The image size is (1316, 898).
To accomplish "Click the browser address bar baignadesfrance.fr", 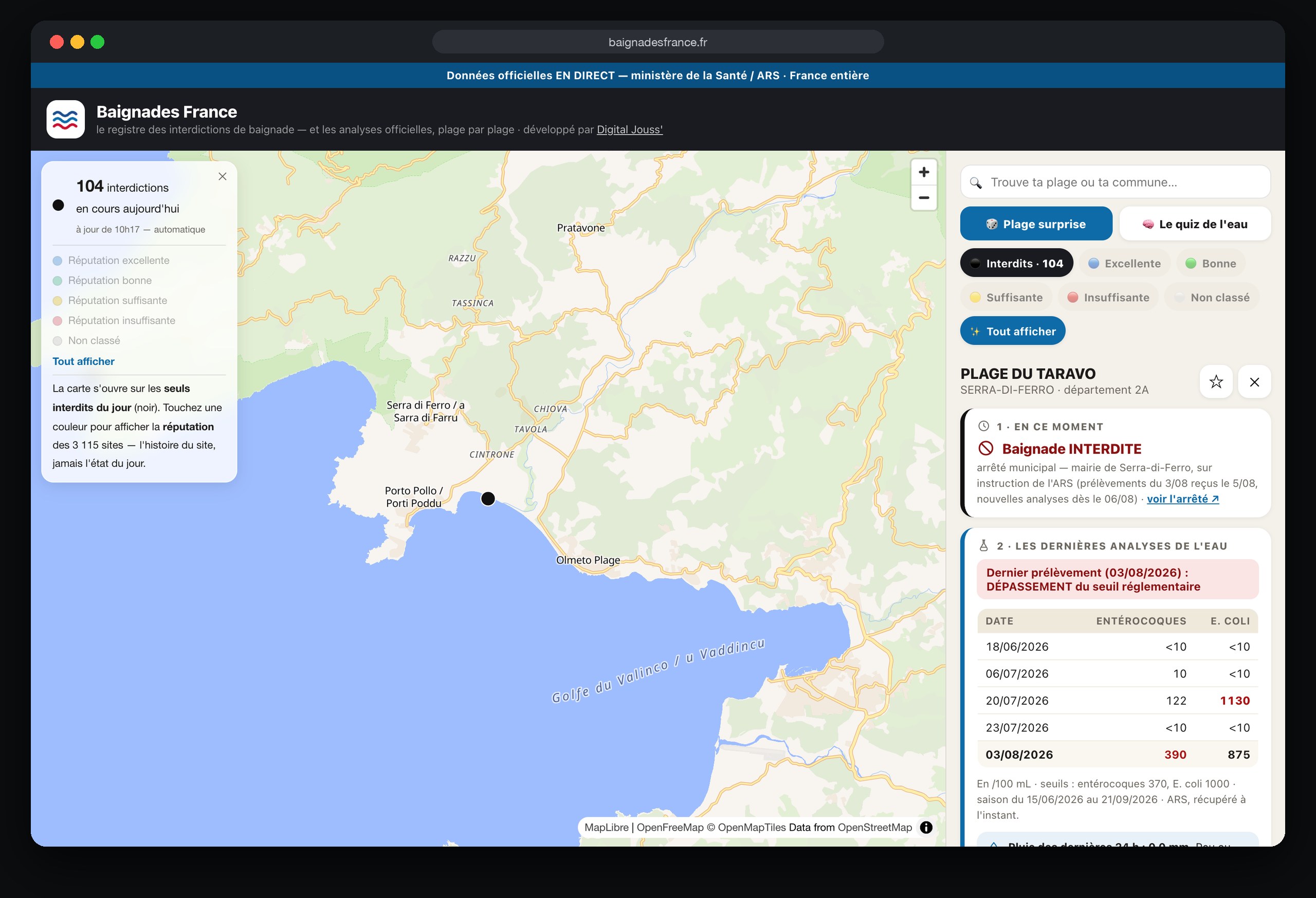I will pyautogui.click(x=657, y=42).
